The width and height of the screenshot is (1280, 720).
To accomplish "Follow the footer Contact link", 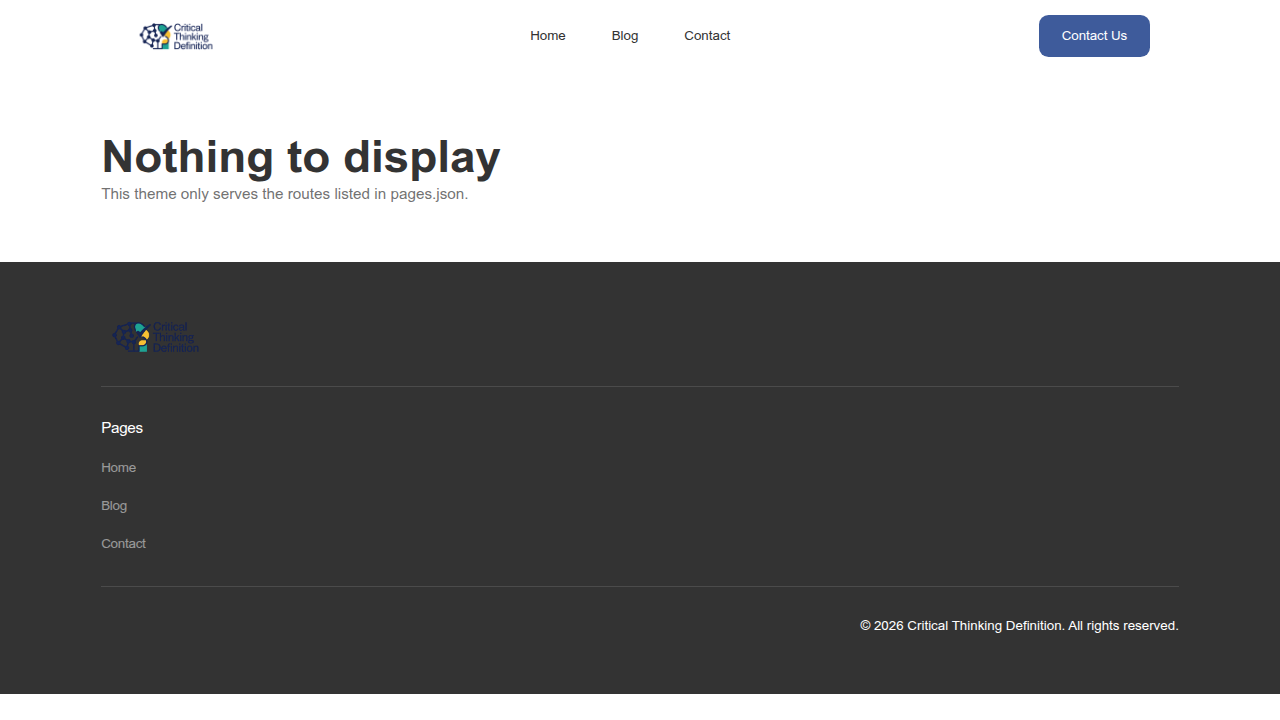I will coord(123,544).
